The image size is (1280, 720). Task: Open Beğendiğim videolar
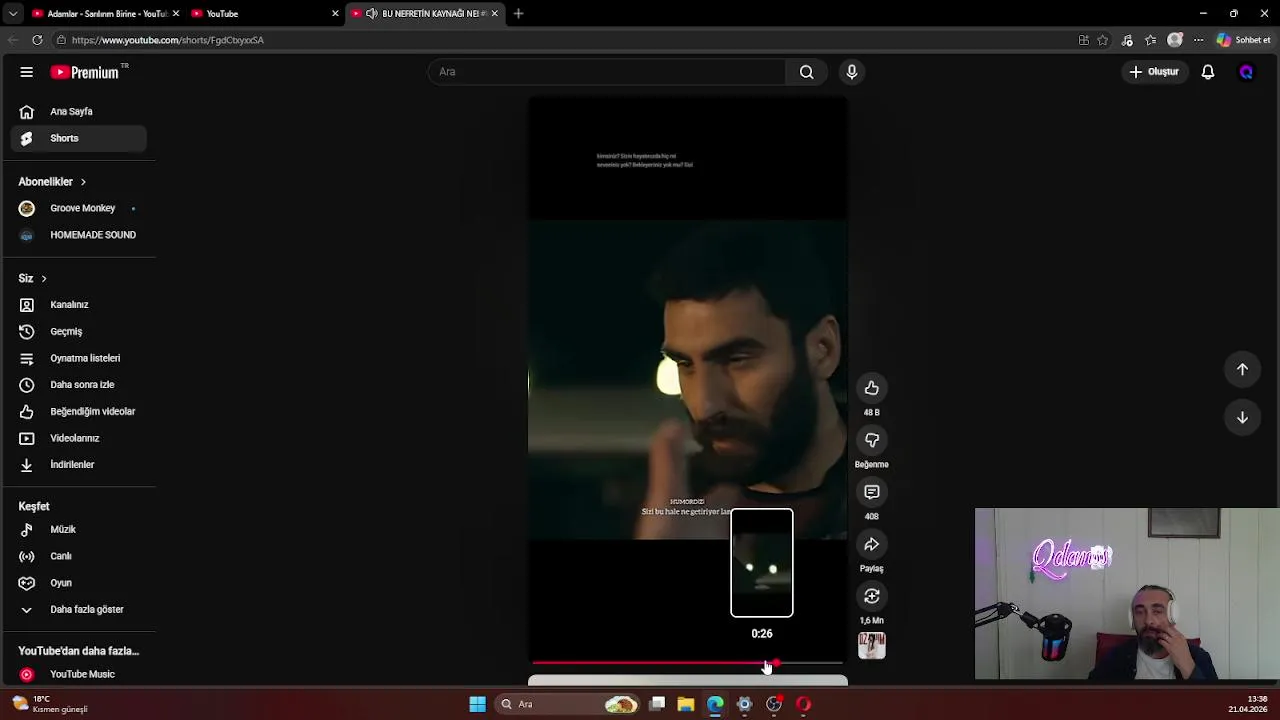[x=78, y=411]
